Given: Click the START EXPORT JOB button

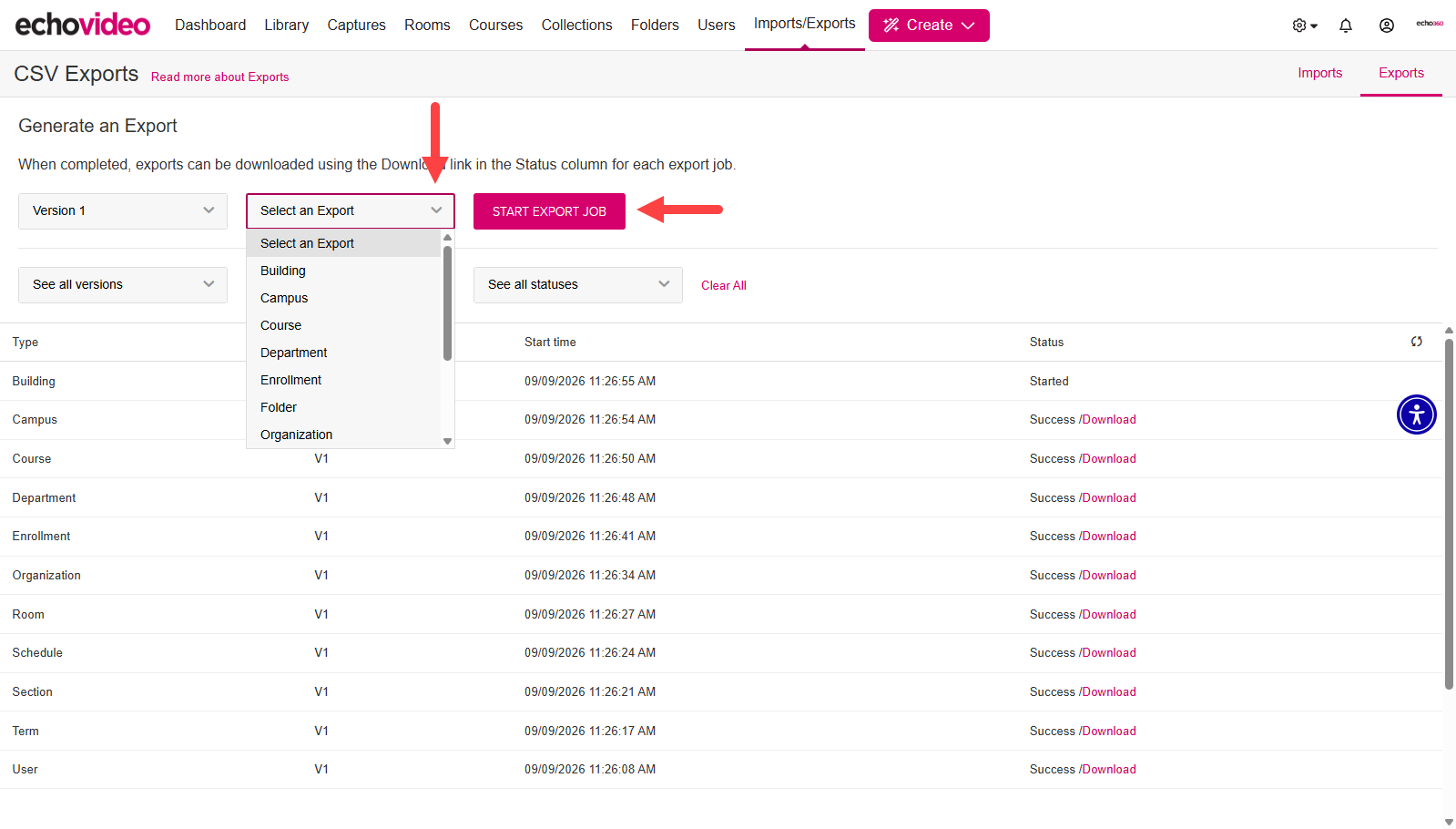Looking at the screenshot, I should [x=549, y=211].
